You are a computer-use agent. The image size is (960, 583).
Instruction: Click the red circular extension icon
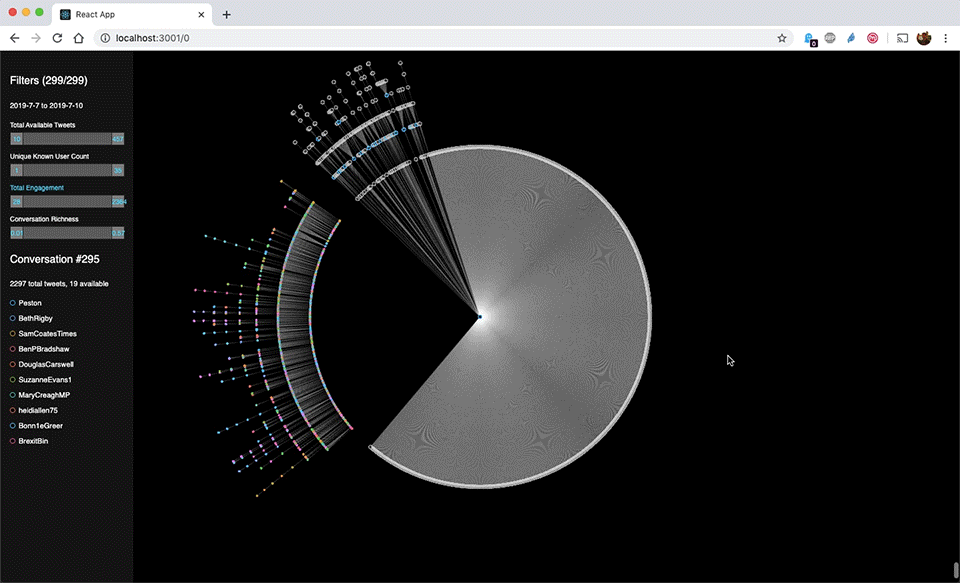click(x=874, y=37)
